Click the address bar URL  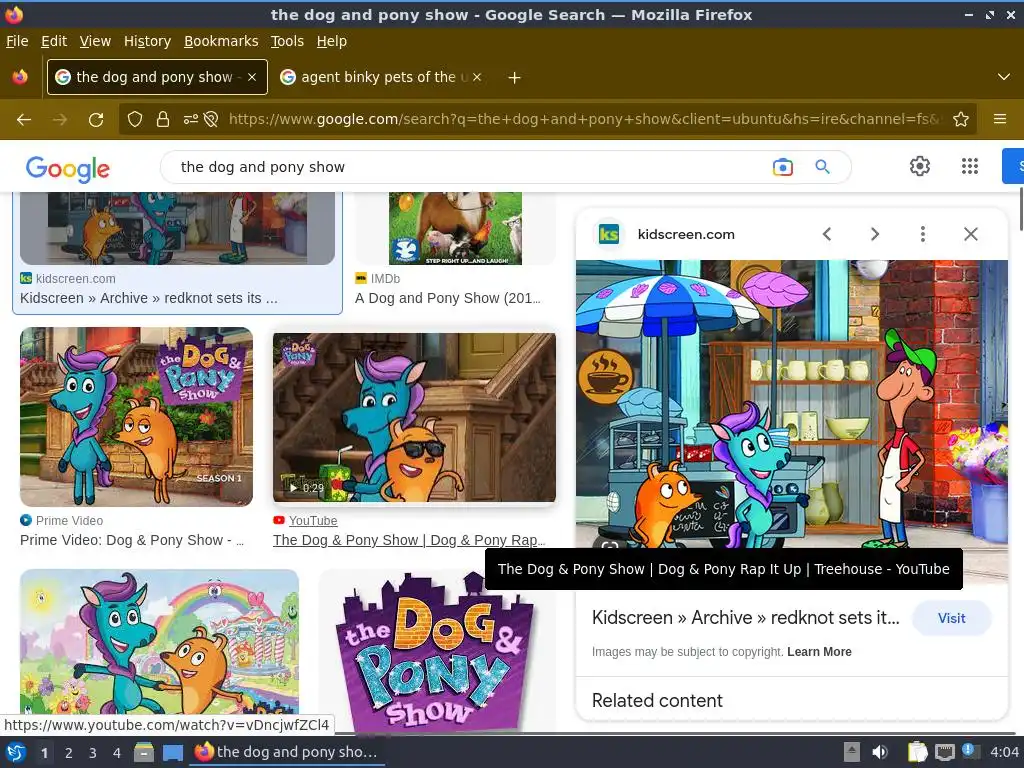click(x=584, y=119)
